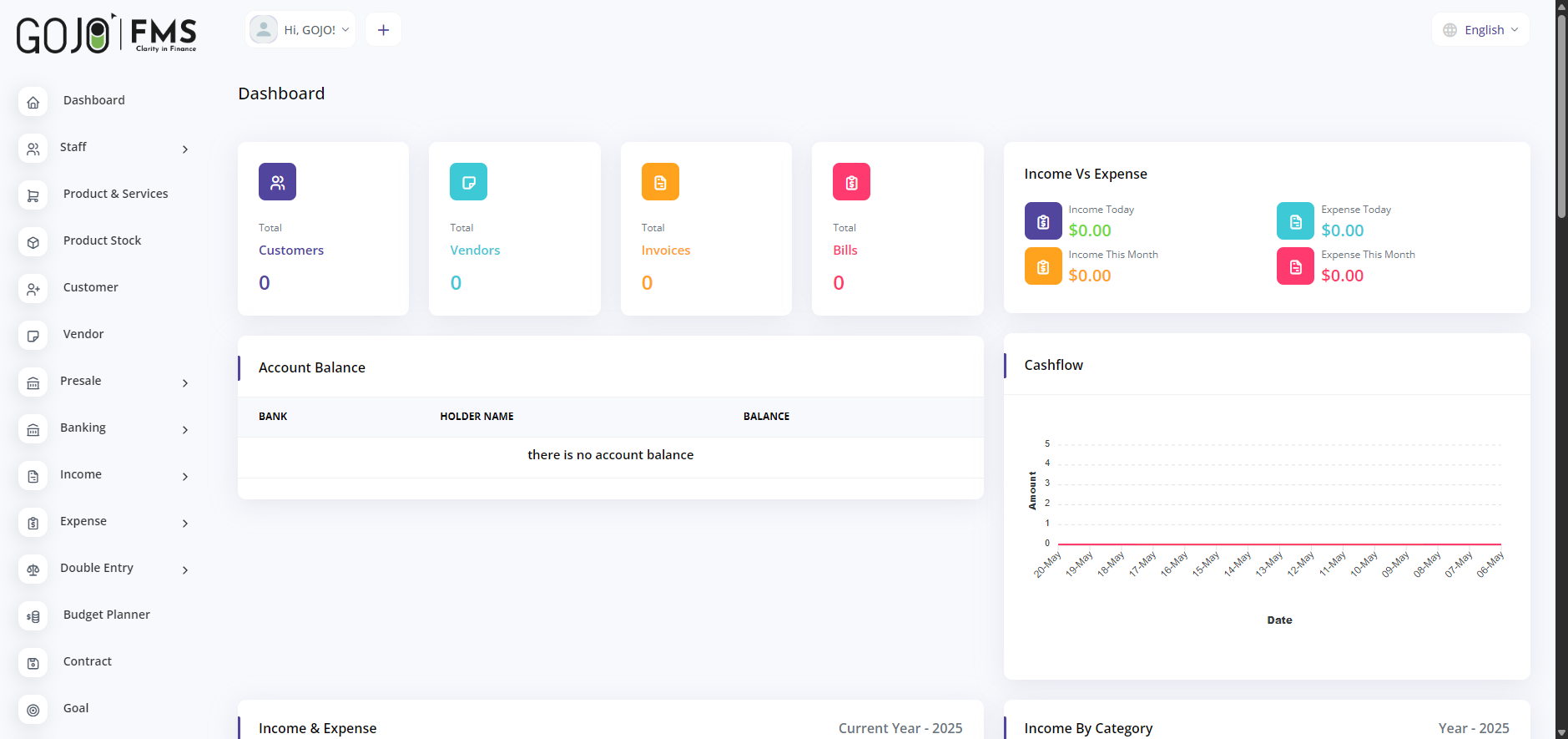
Task: Click the orange Total Invoices icon
Action: pyautogui.click(x=660, y=182)
